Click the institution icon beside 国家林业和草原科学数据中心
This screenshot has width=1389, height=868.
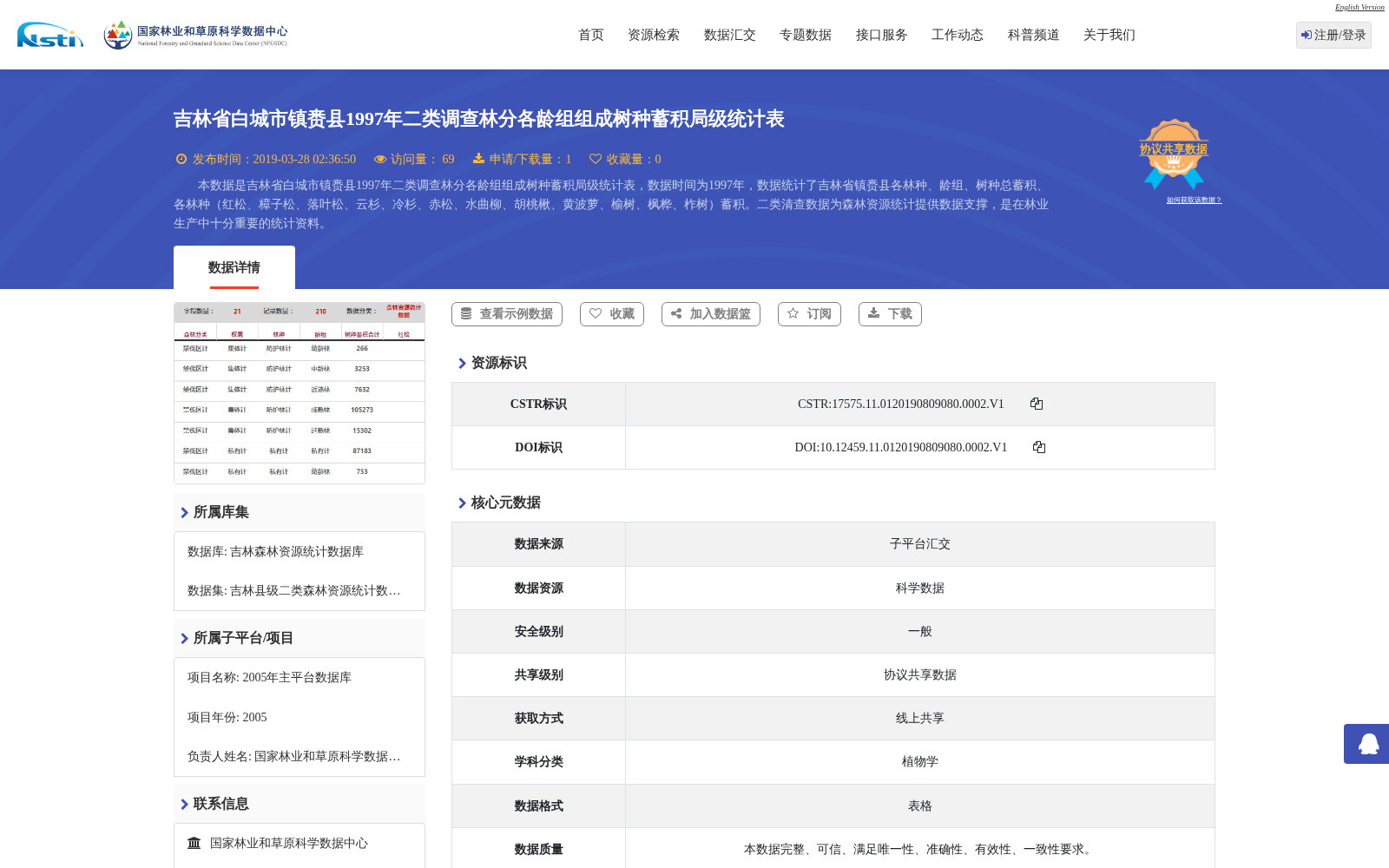pyautogui.click(x=194, y=843)
